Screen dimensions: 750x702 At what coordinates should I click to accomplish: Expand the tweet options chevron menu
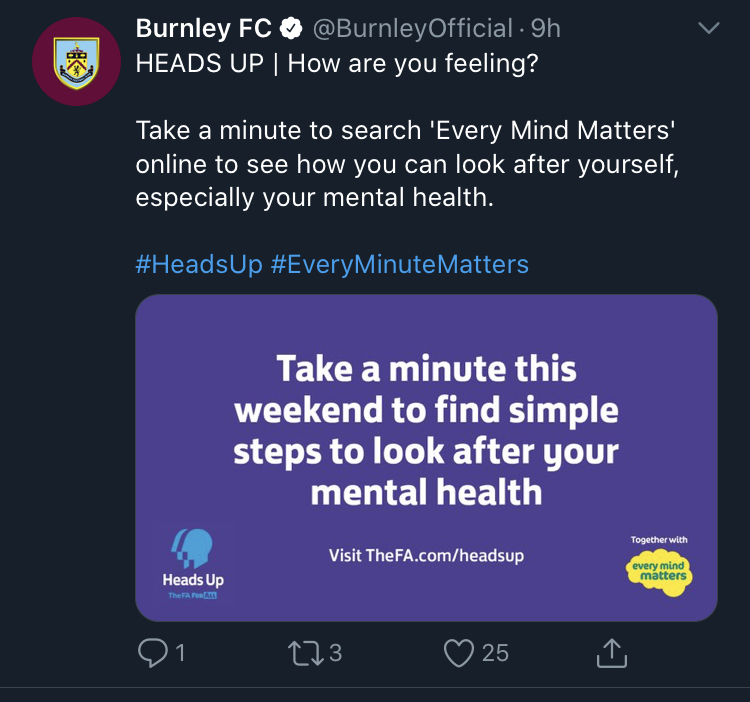(708, 30)
